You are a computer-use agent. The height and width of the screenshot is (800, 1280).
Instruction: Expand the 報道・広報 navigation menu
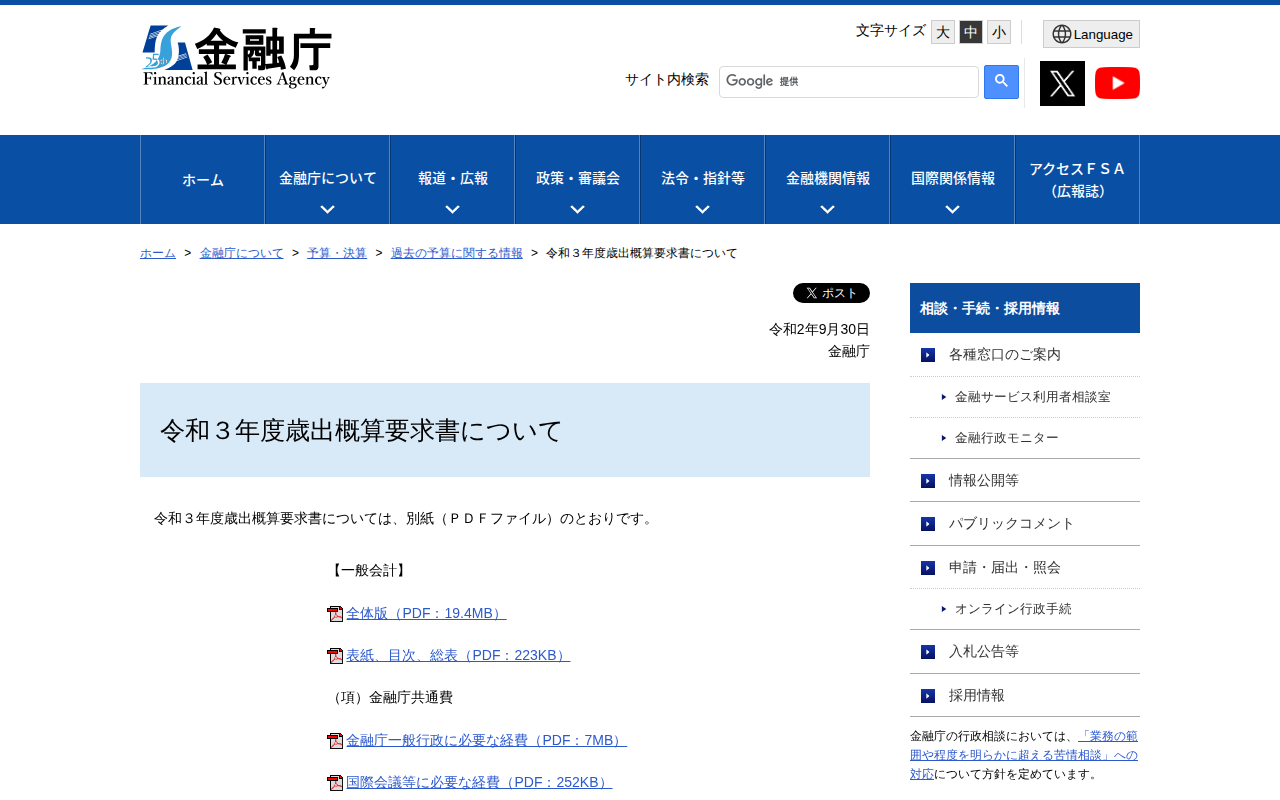point(452,179)
